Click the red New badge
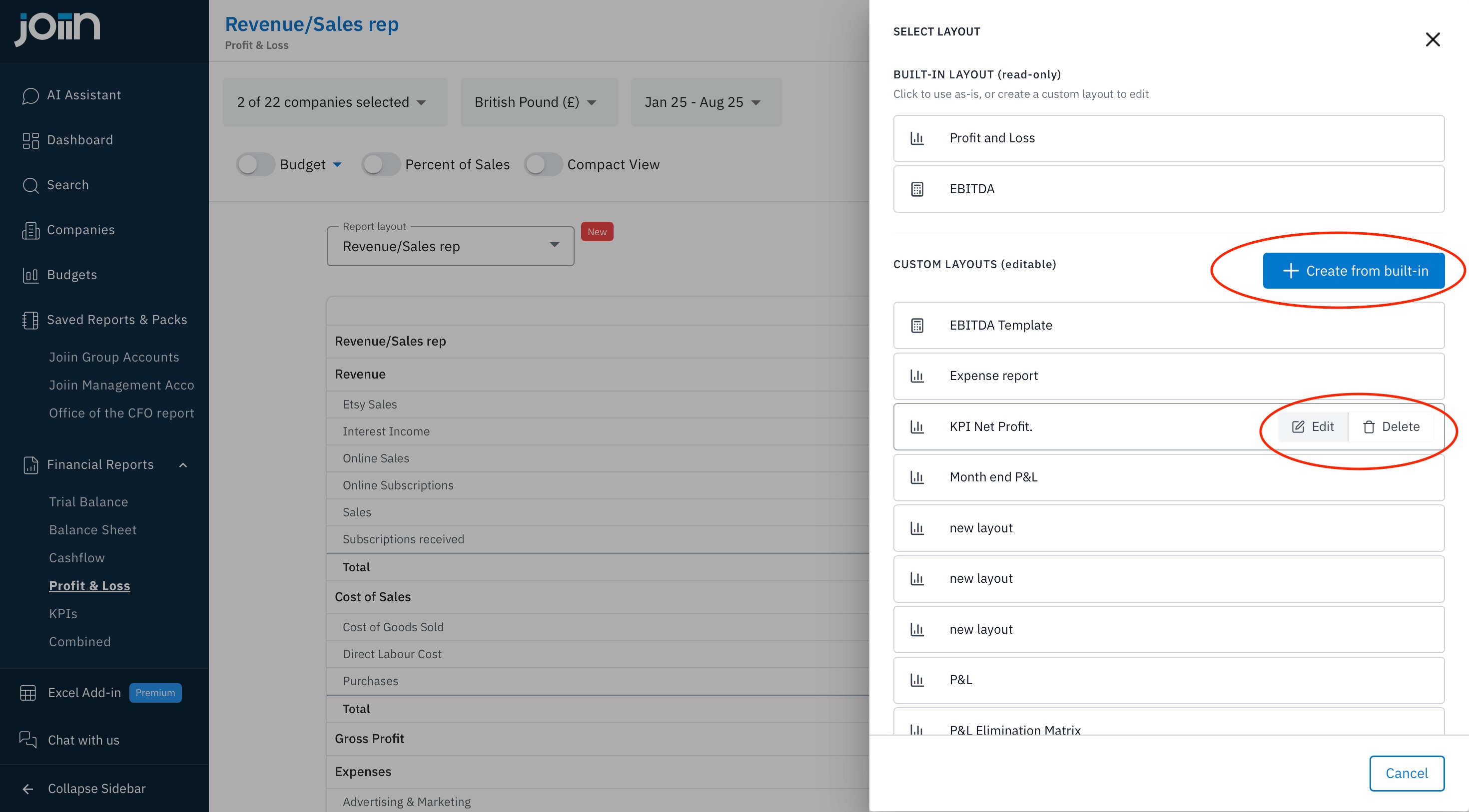 click(x=597, y=232)
